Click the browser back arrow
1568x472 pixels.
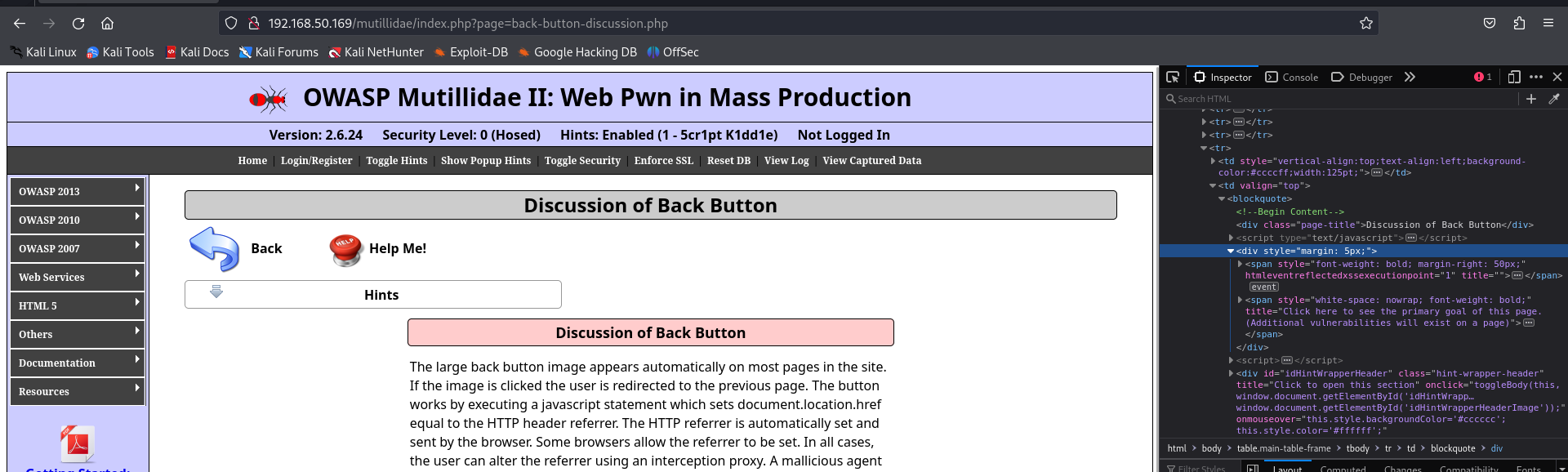(x=20, y=24)
